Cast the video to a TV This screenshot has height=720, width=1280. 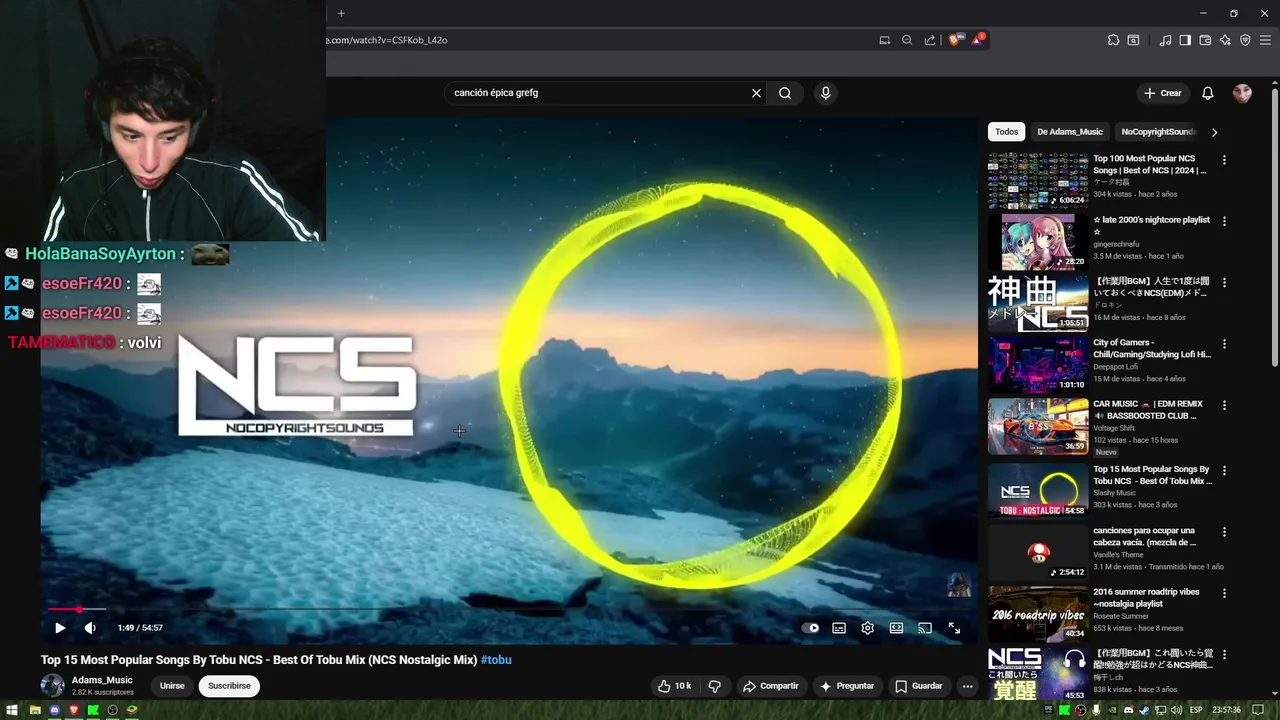pos(925,628)
